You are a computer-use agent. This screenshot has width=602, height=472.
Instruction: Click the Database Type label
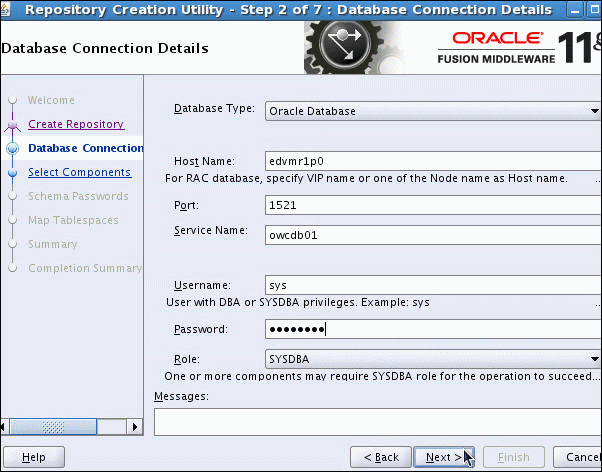(x=214, y=109)
